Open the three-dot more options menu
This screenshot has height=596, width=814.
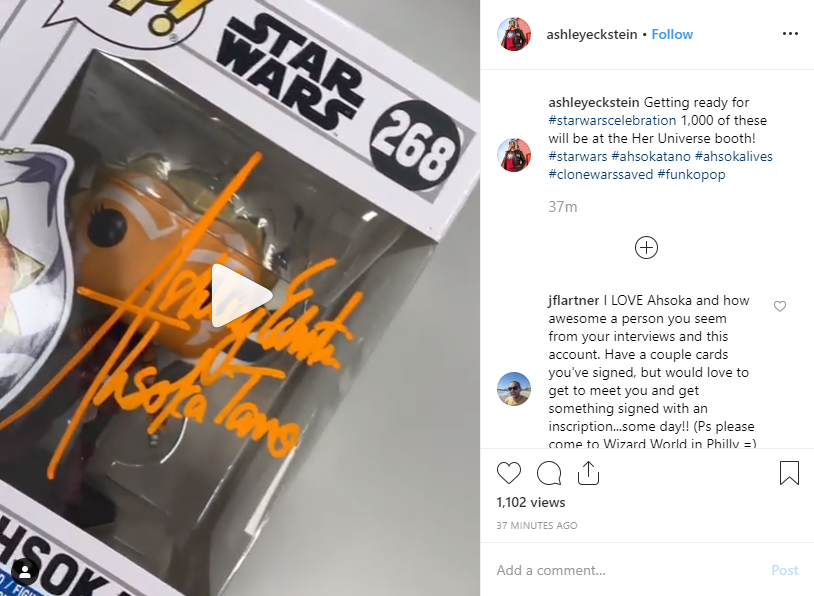[x=790, y=34]
